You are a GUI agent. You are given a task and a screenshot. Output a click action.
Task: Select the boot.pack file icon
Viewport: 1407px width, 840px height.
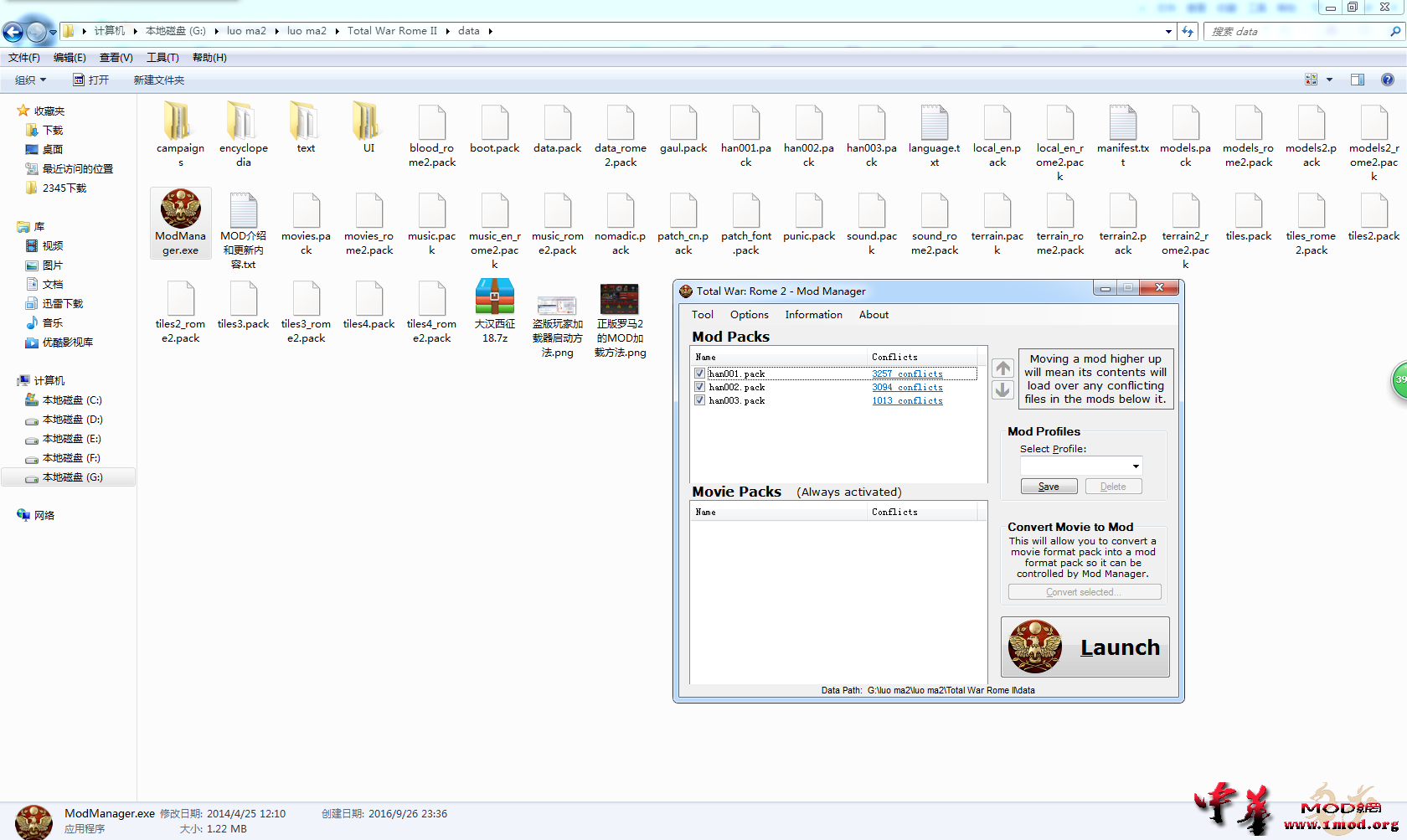[x=495, y=122]
